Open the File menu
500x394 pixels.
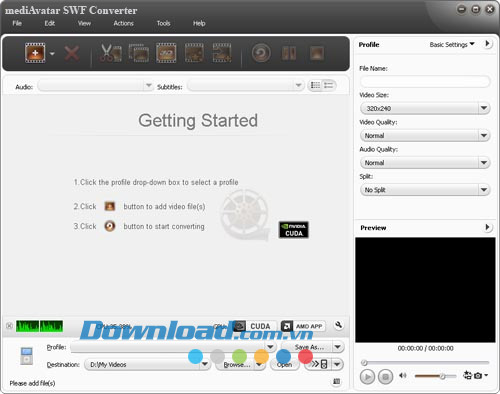[x=17, y=23]
